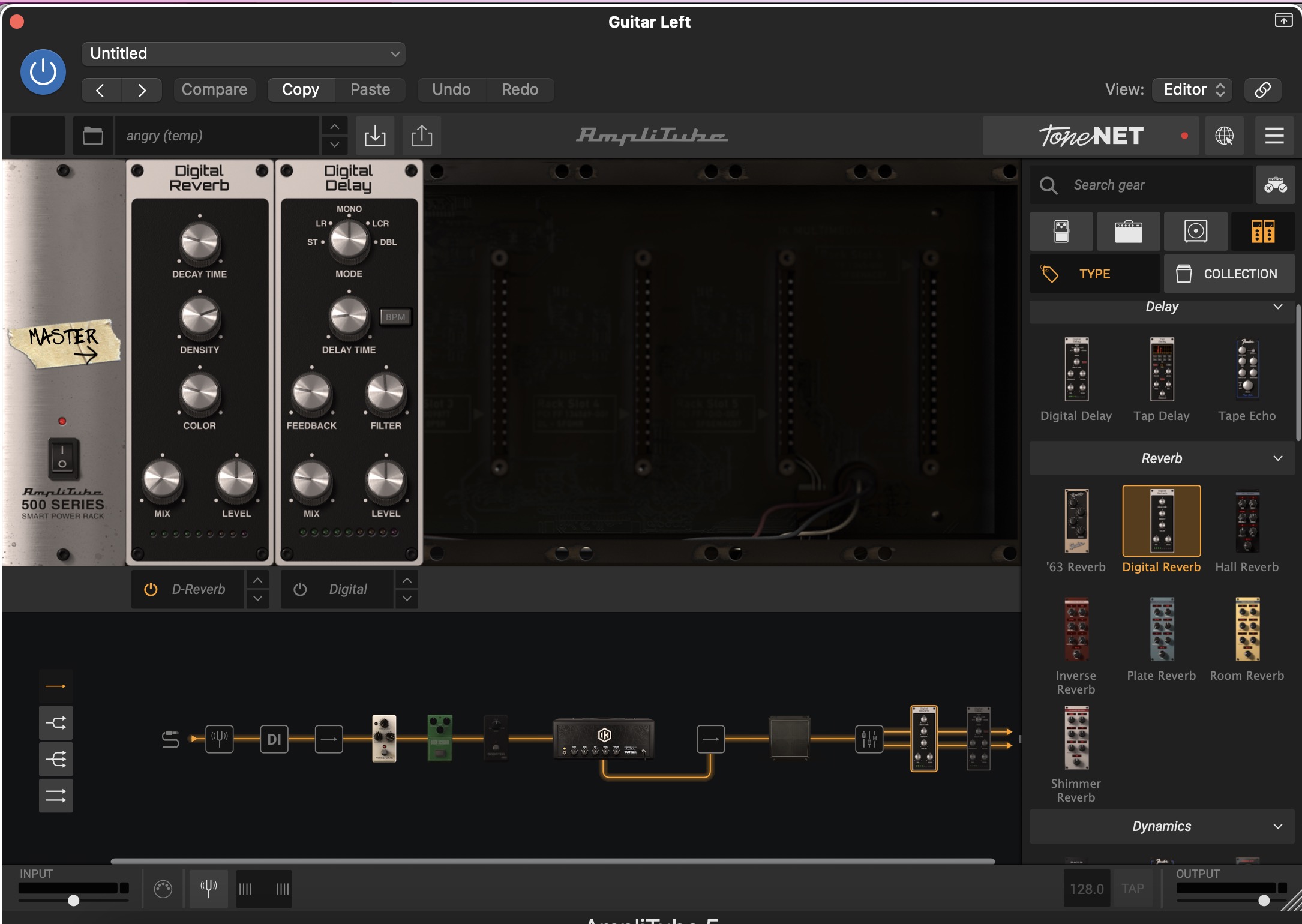Open the ToneNET tab

tap(1091, 136)
